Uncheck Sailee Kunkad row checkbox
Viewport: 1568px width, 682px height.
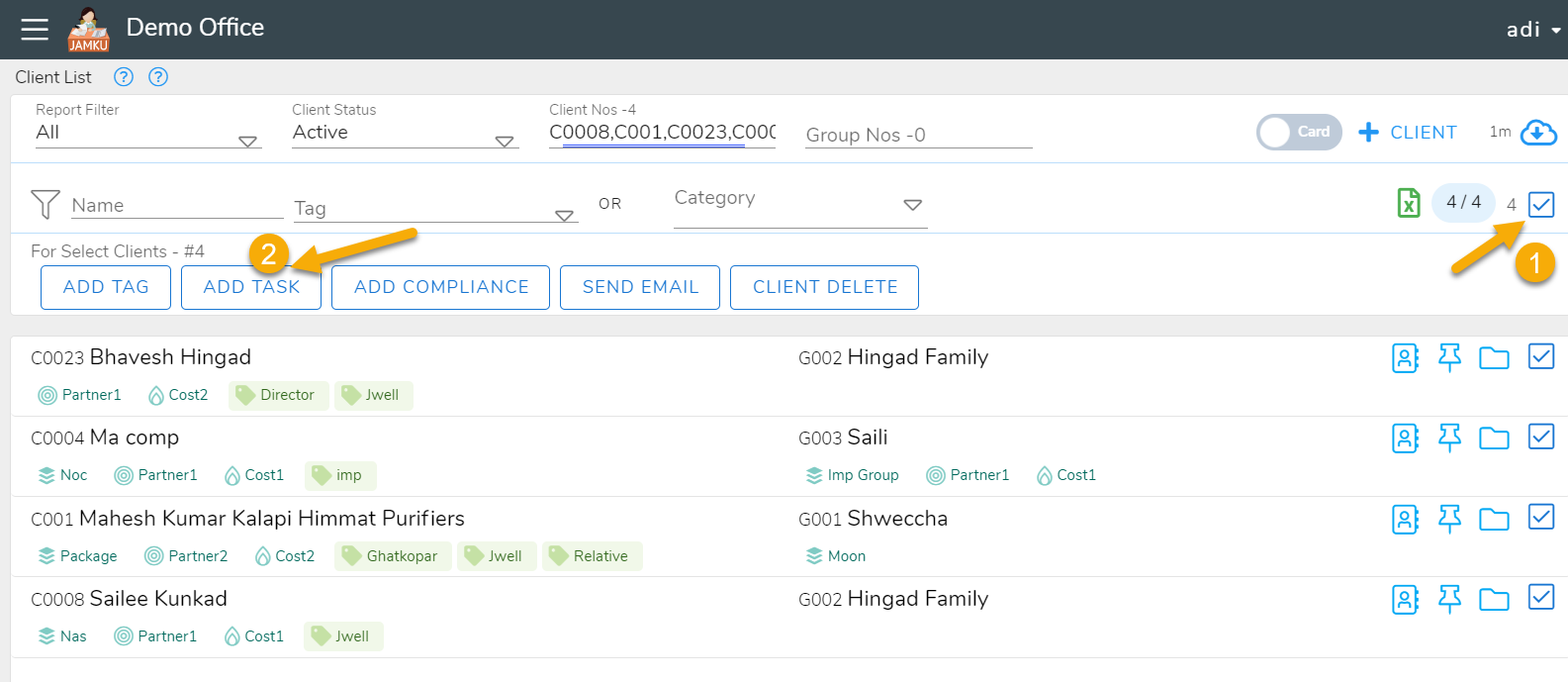click(1541, 598)
